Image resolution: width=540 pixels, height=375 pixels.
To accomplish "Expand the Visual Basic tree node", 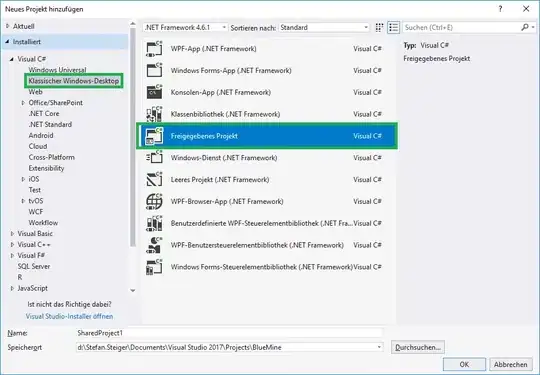I will point(12,234).
